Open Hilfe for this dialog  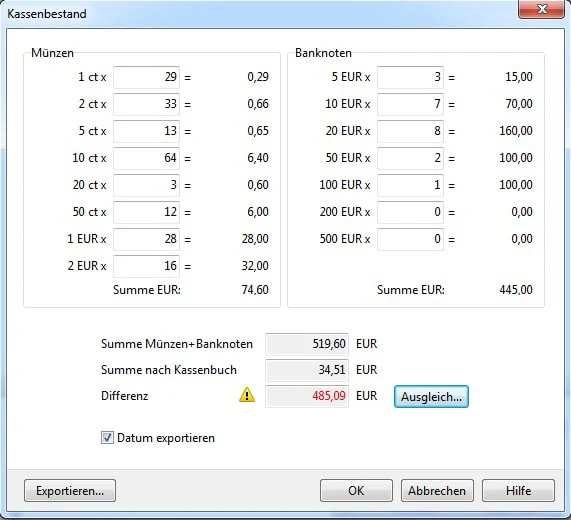point(518,491)
